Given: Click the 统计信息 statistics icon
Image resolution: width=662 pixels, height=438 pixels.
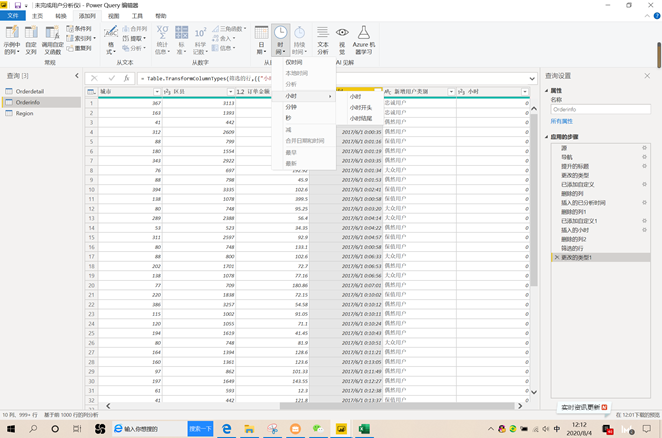Looking at the screenshot, I should pos(162,33).
